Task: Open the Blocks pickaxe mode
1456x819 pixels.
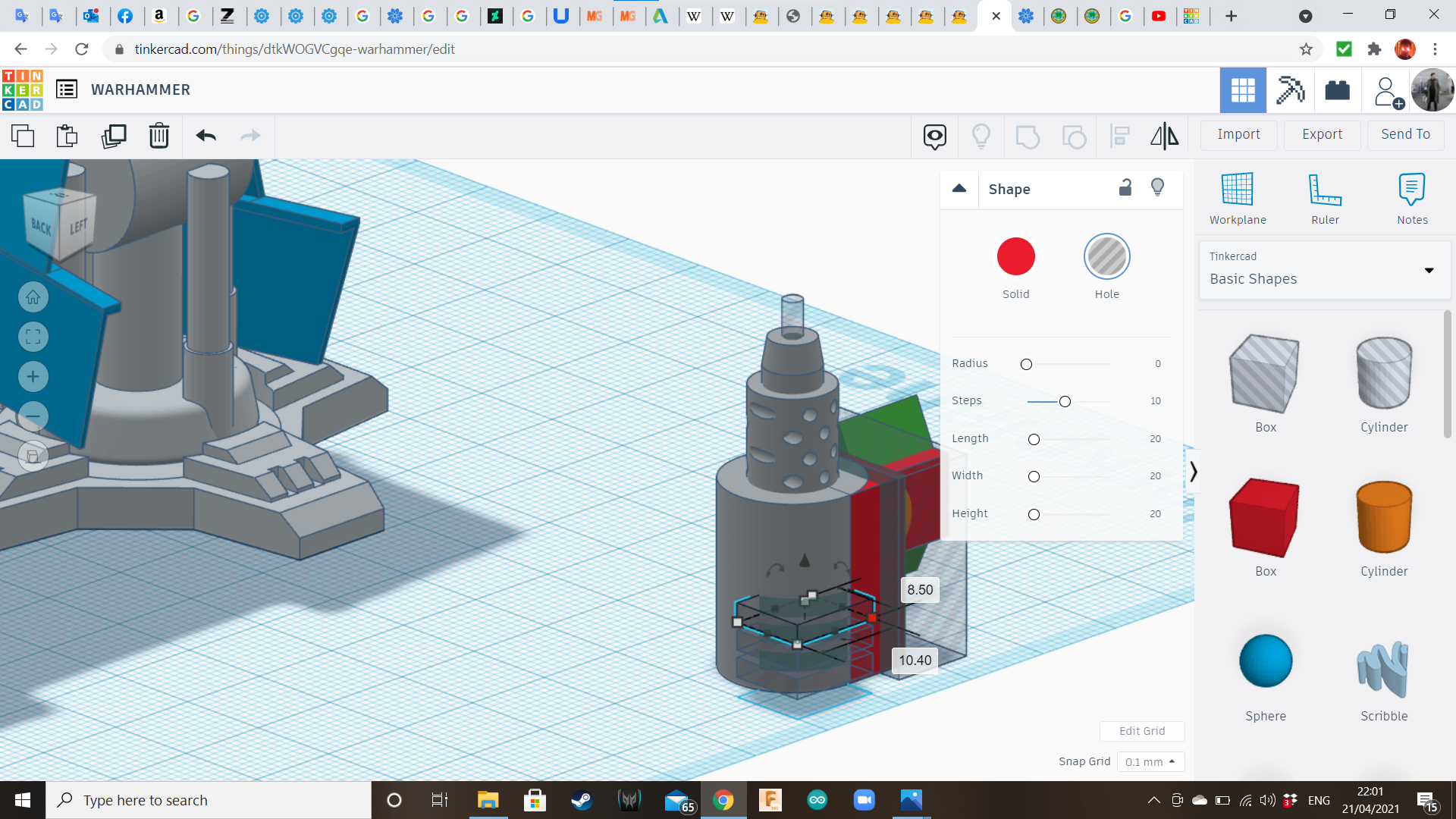Action: coord(1290,90)
